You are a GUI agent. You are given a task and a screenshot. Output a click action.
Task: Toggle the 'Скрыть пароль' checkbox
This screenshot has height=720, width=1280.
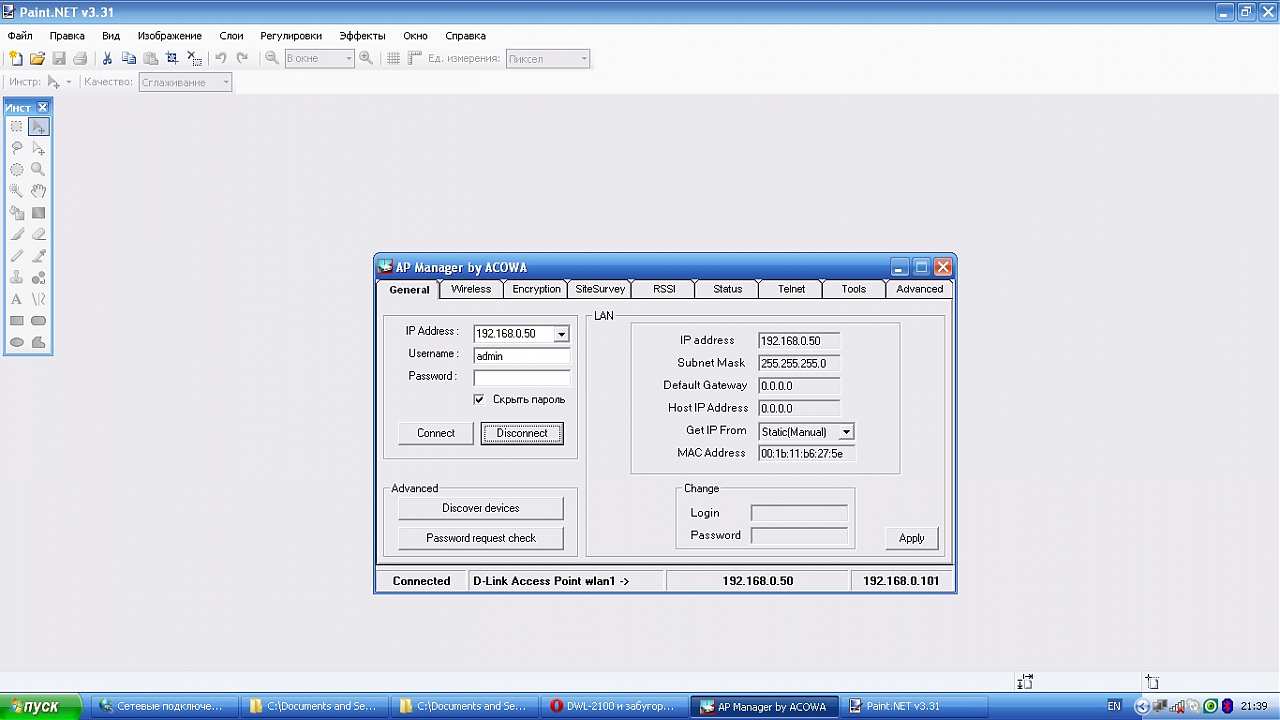click(479, 399)
